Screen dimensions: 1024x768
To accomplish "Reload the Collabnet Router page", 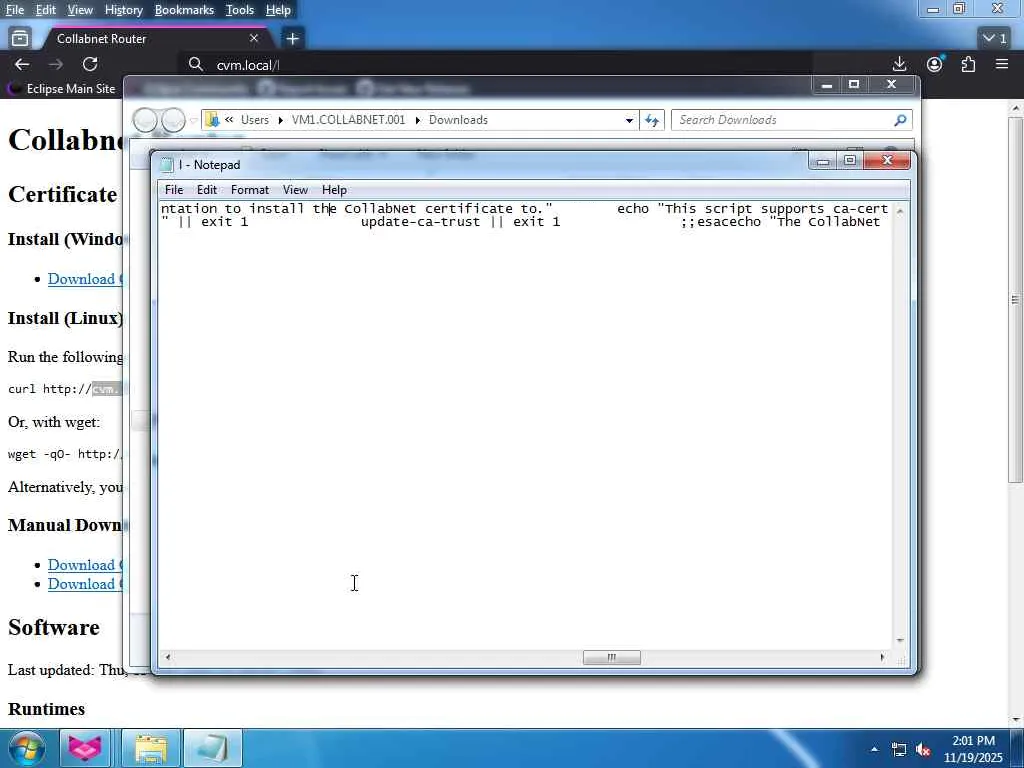I will point(90,64).
